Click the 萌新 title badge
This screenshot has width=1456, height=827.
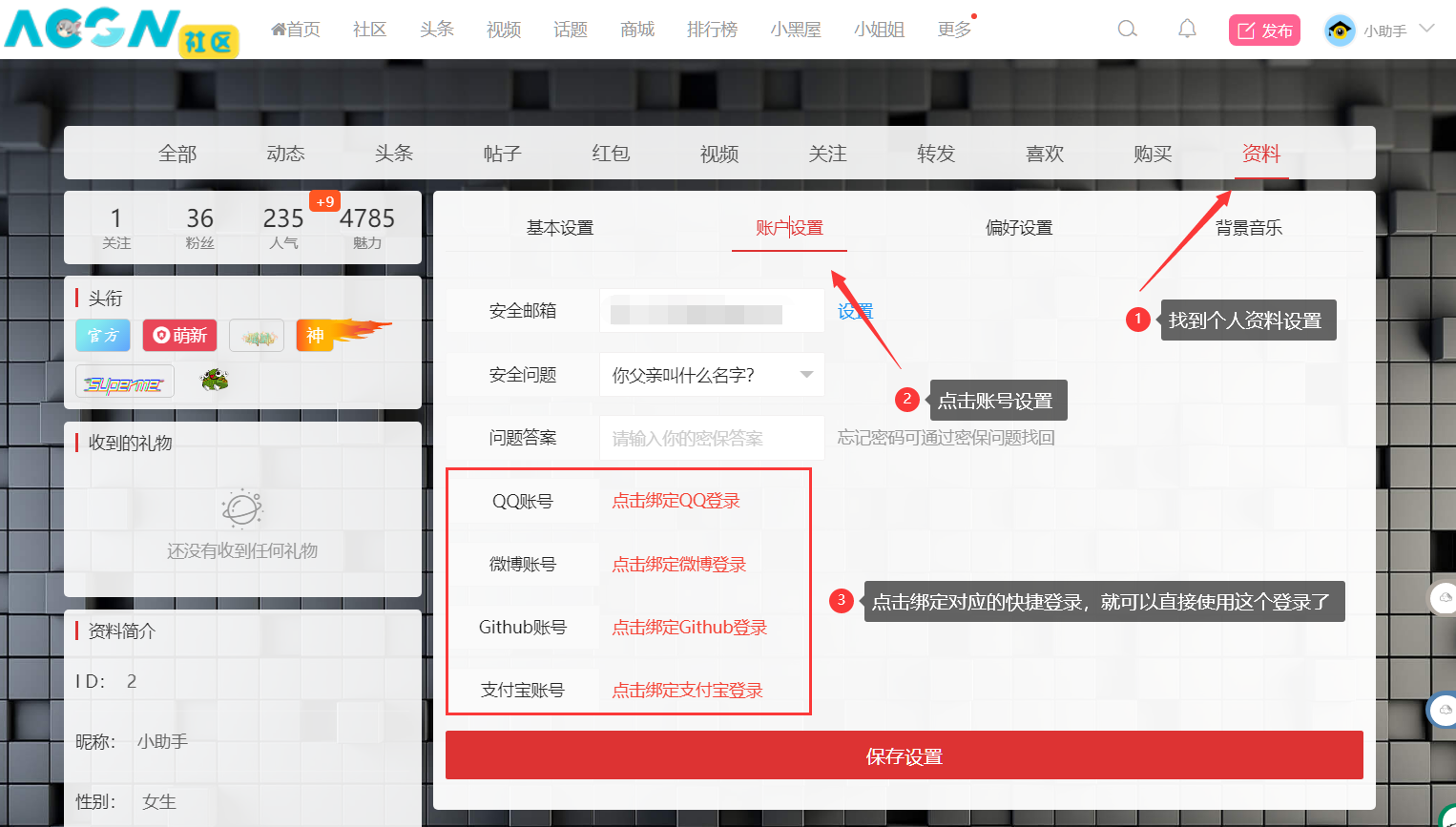point(180,335)
